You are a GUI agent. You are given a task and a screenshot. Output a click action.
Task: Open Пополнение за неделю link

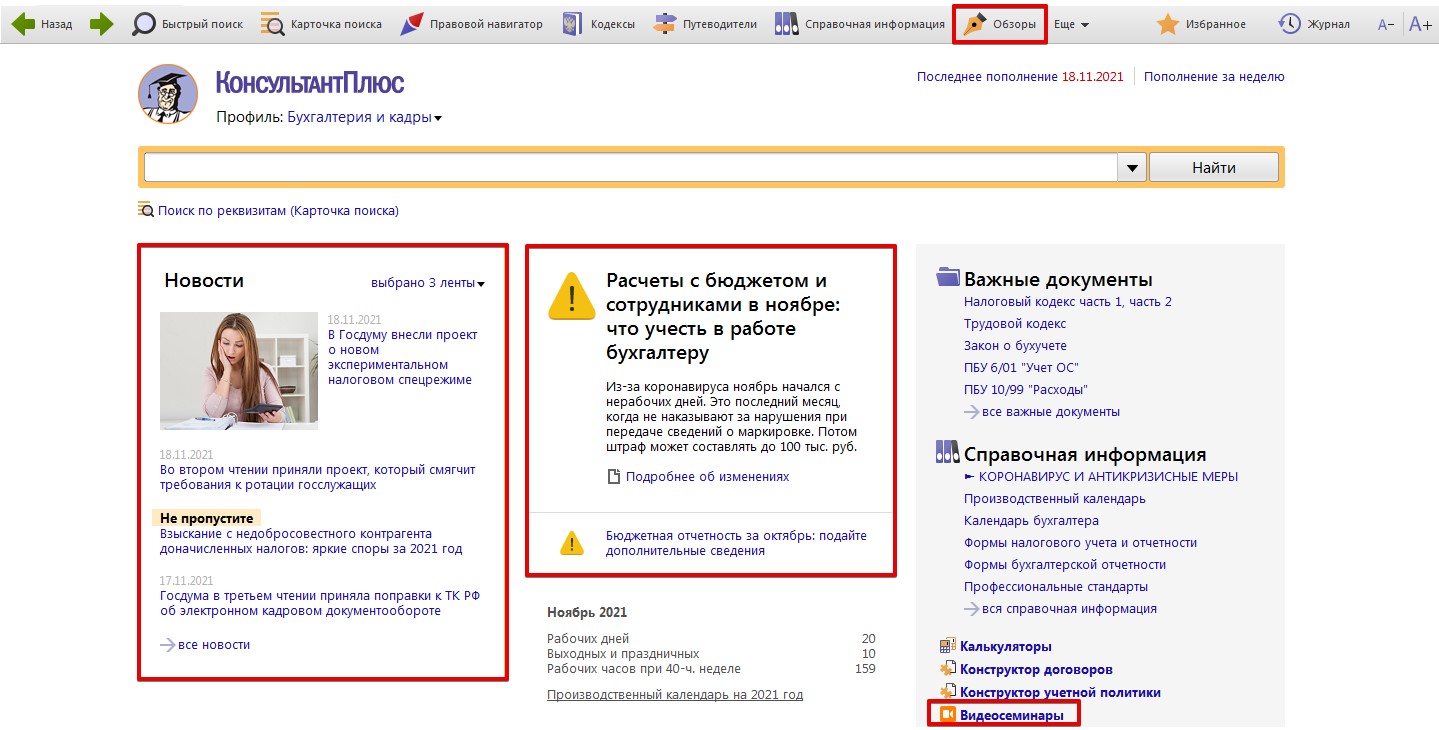click(x=1214, y=76)
